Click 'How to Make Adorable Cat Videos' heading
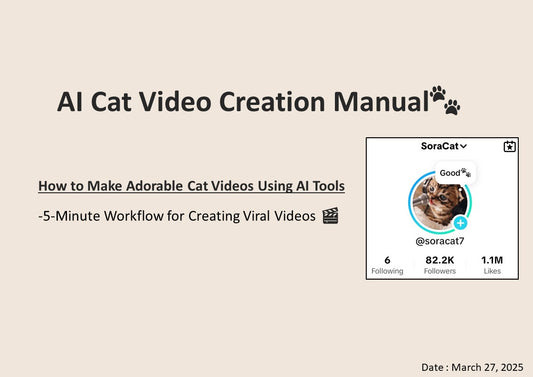The image size is (533, 377). (x=191, y=186)
